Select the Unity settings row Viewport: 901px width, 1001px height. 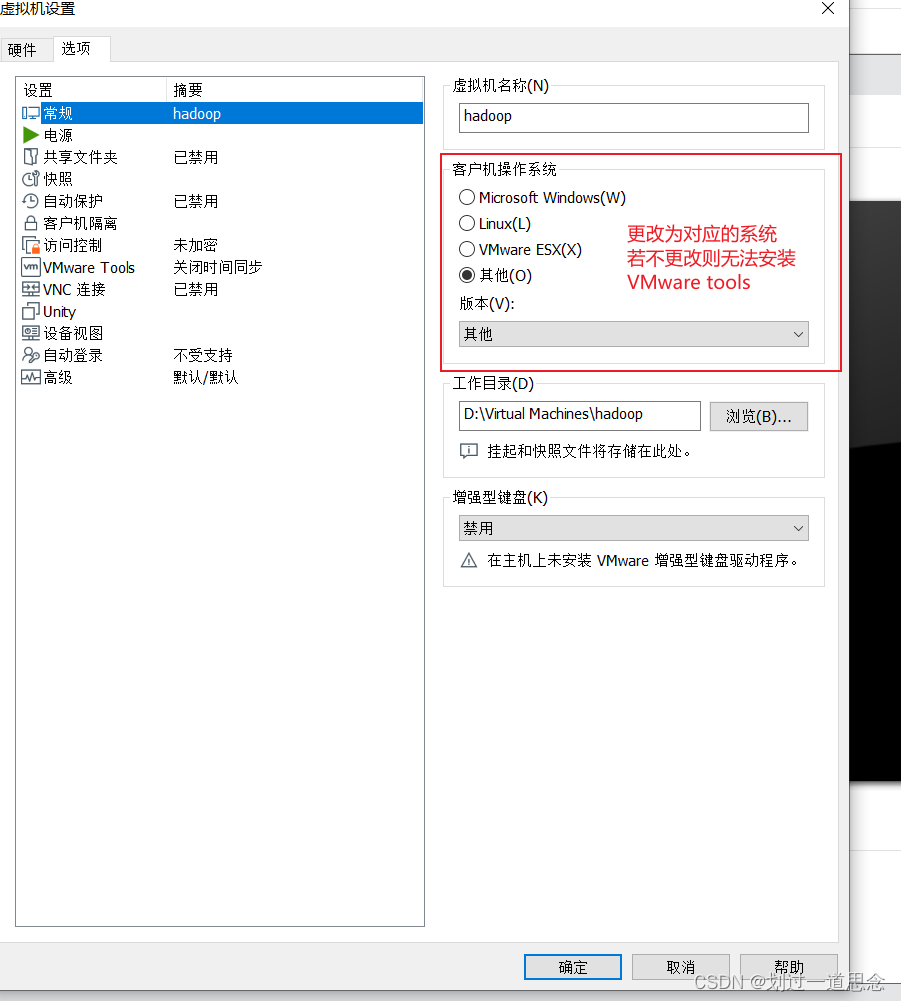(221, 312)
